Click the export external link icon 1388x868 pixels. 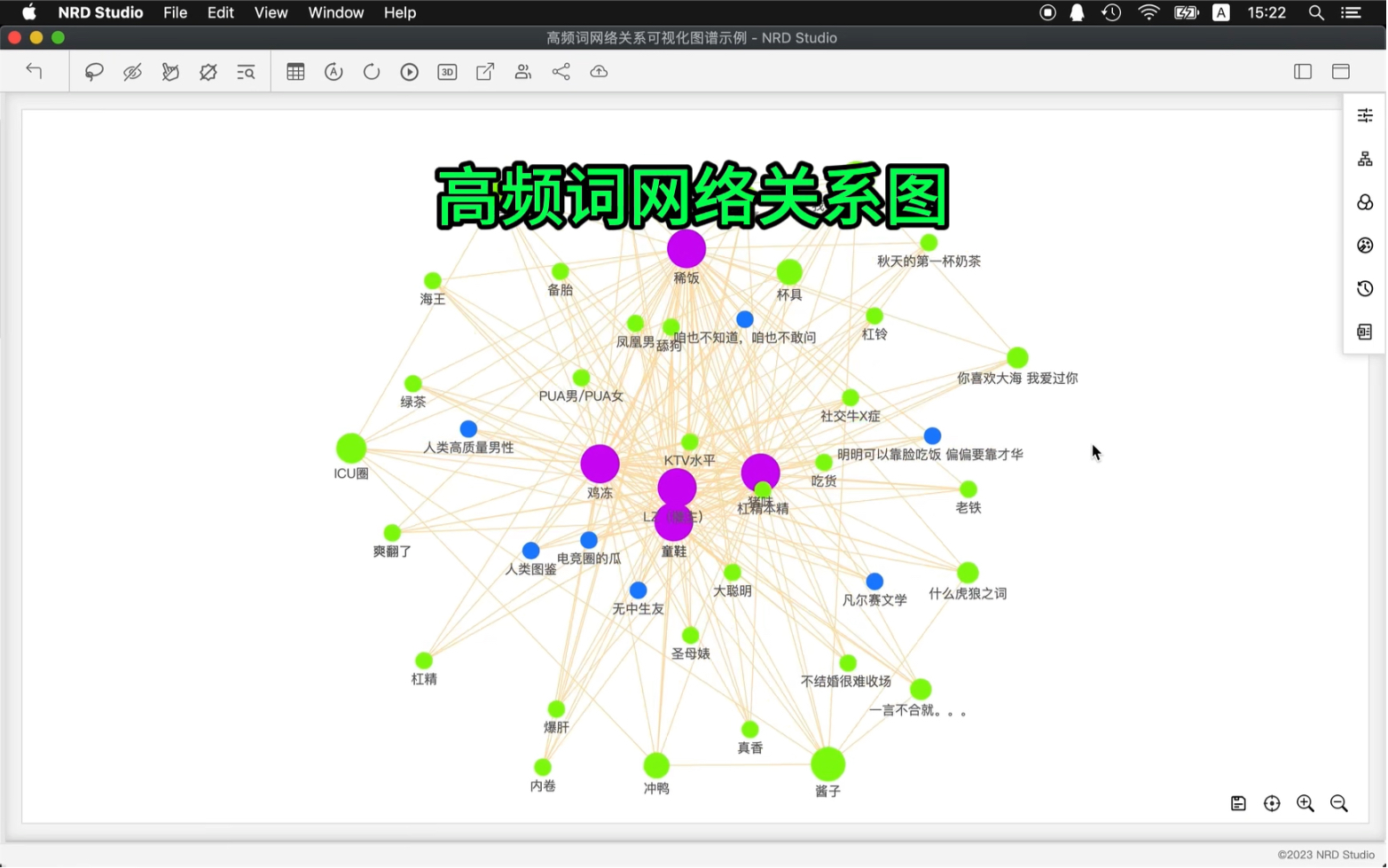coord(485,72)
